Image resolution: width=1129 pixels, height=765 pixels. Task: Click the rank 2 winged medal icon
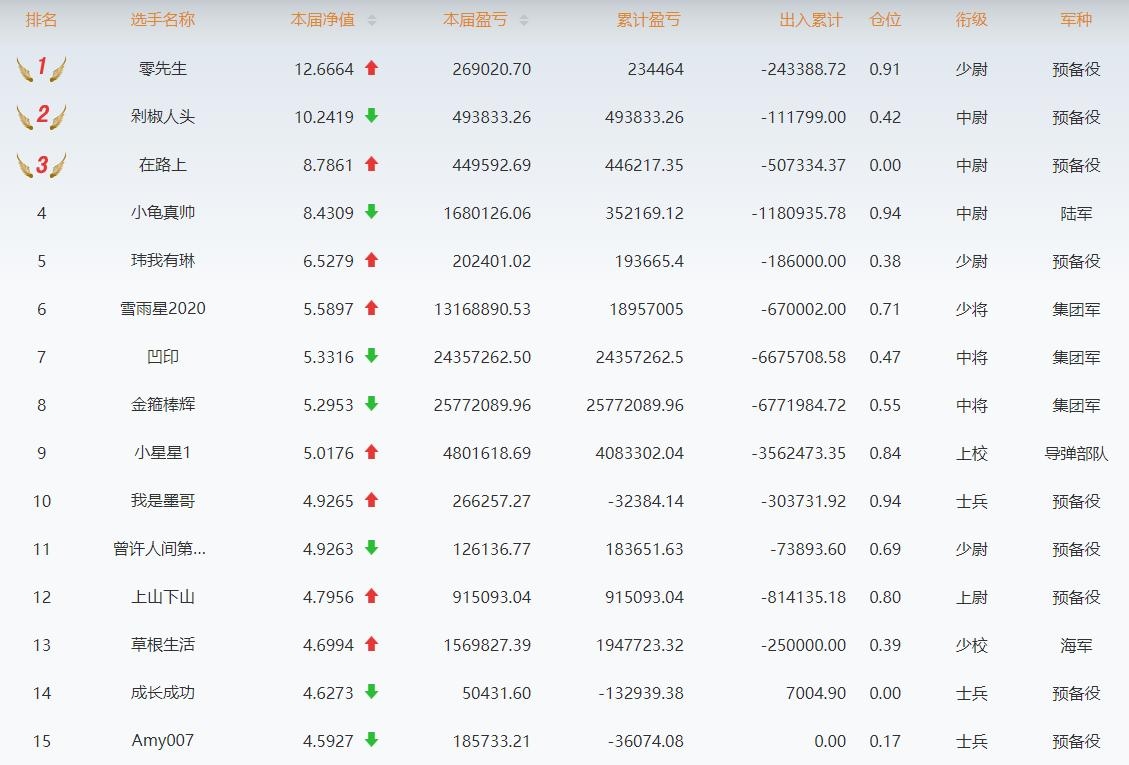pyautogui.click(x=41, y=116)
